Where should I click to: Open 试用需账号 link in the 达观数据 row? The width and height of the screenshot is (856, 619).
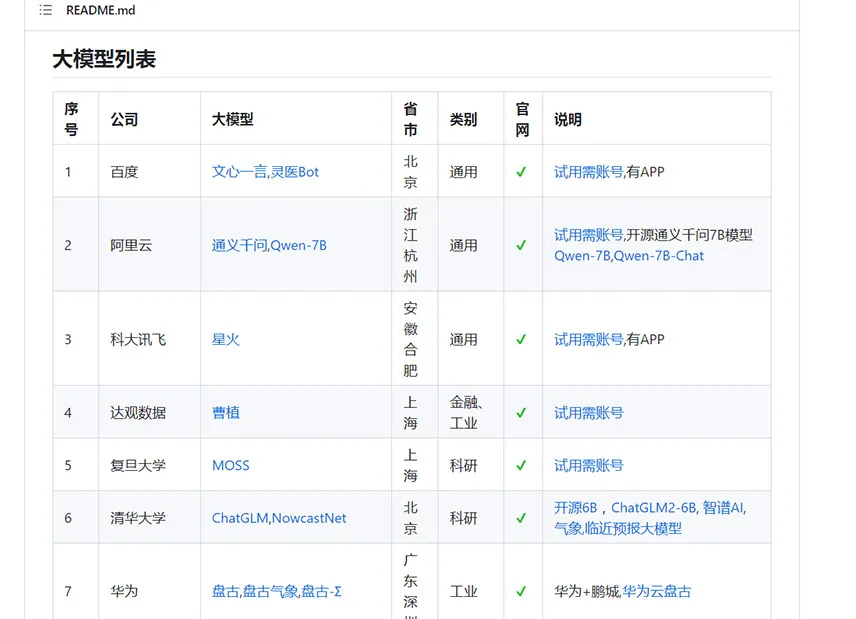point(588,413)
